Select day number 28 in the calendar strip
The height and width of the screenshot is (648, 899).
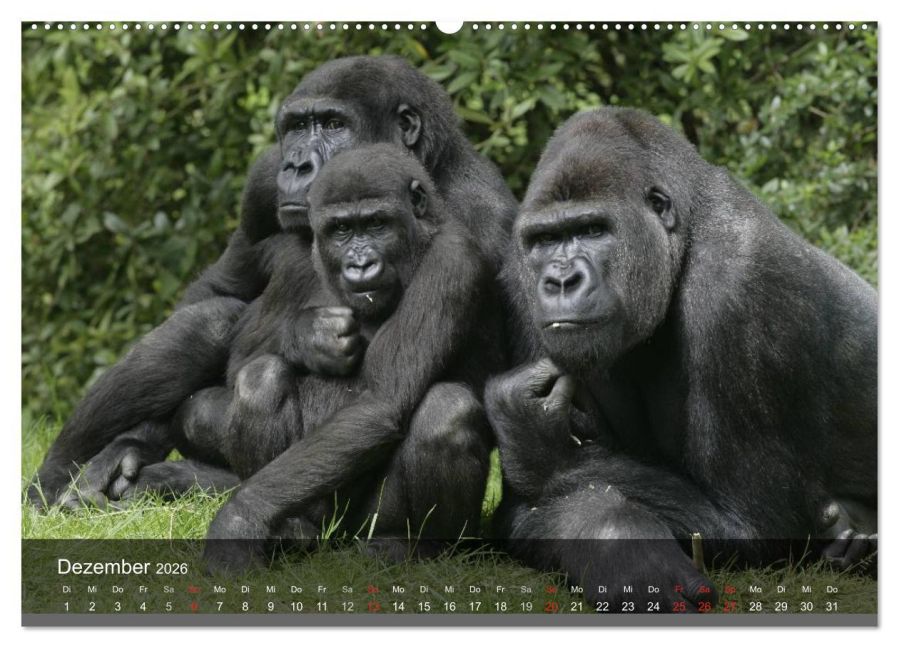pos(756,606)
